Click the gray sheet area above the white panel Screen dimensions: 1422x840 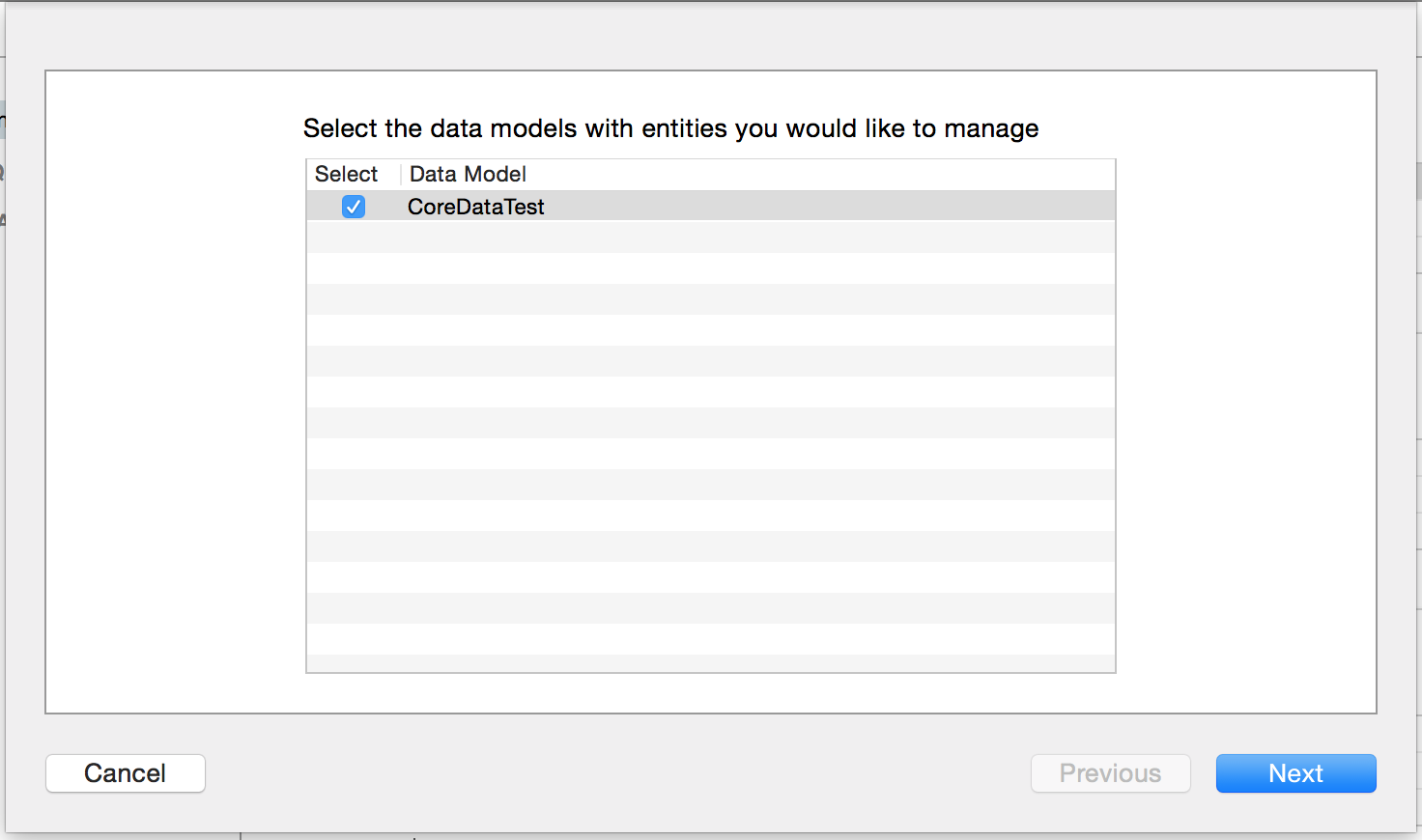pos(711,37)
